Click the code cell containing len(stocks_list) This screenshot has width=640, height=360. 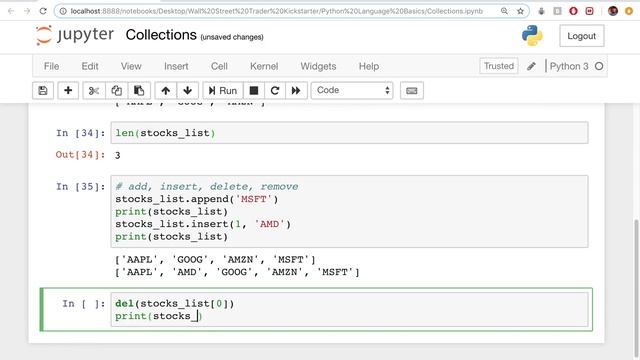[x=349, y=133]
